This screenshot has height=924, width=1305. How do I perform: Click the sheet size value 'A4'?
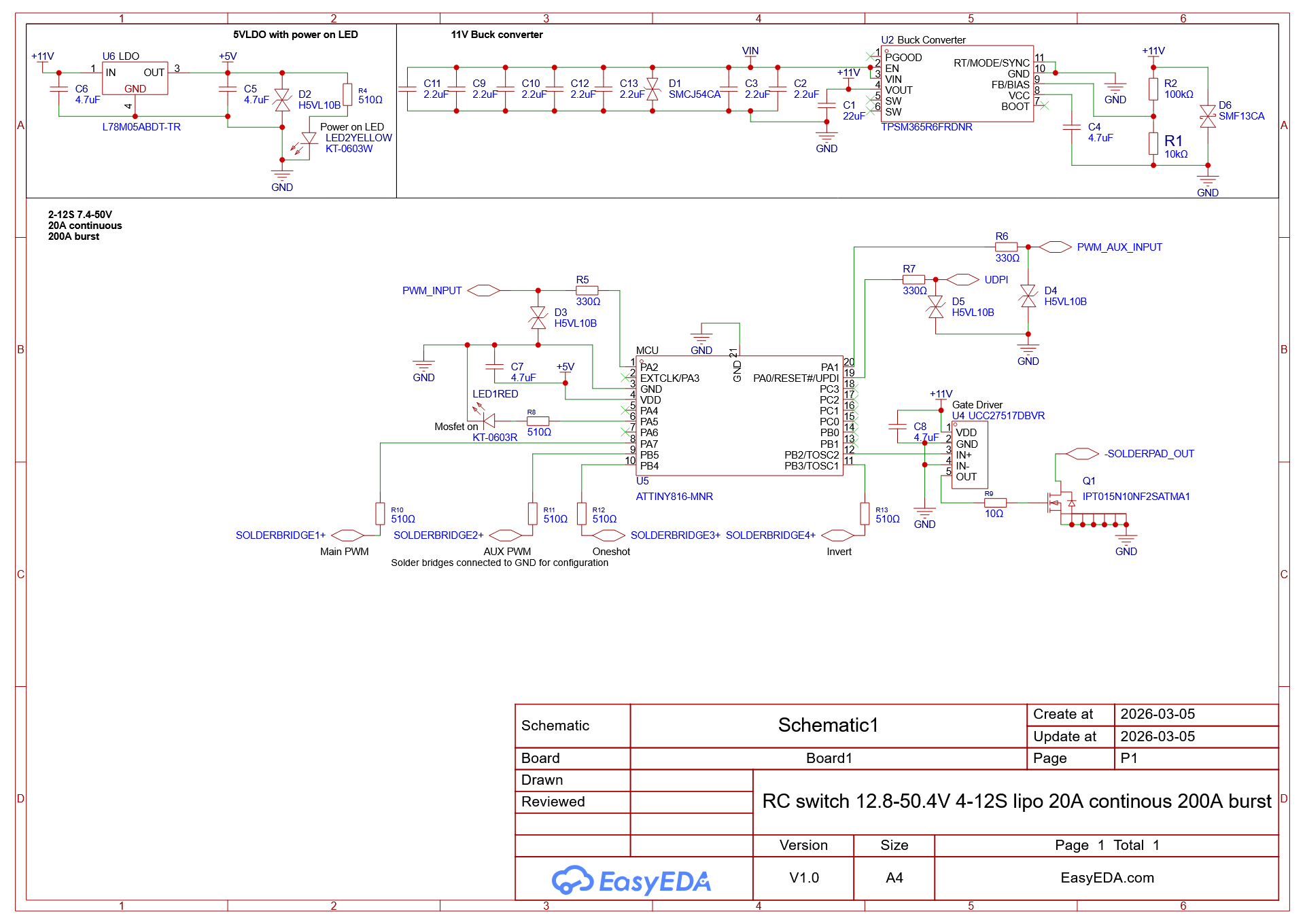894,878
